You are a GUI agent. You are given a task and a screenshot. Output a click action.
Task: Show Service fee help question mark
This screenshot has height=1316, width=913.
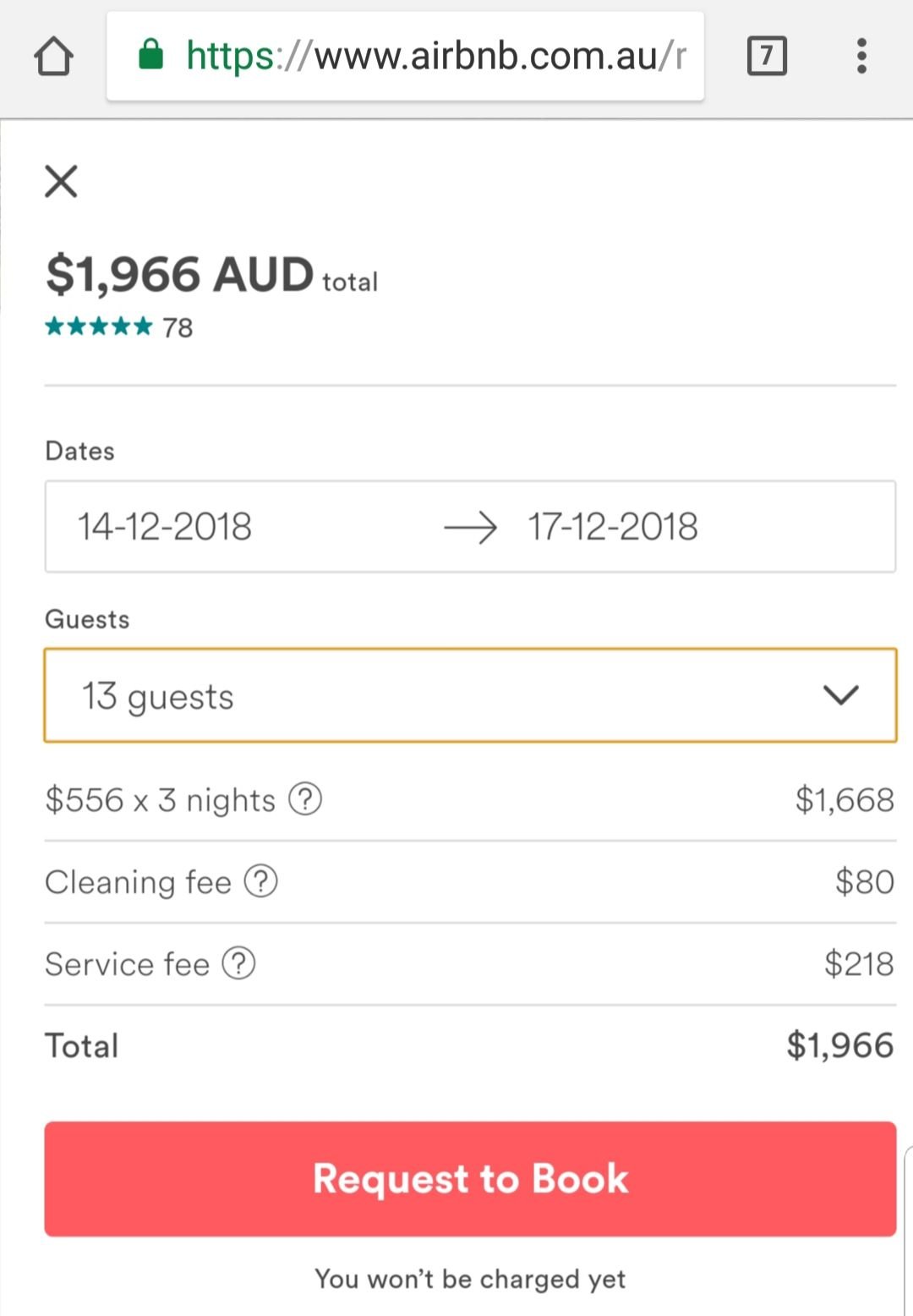tap(238, 962)
